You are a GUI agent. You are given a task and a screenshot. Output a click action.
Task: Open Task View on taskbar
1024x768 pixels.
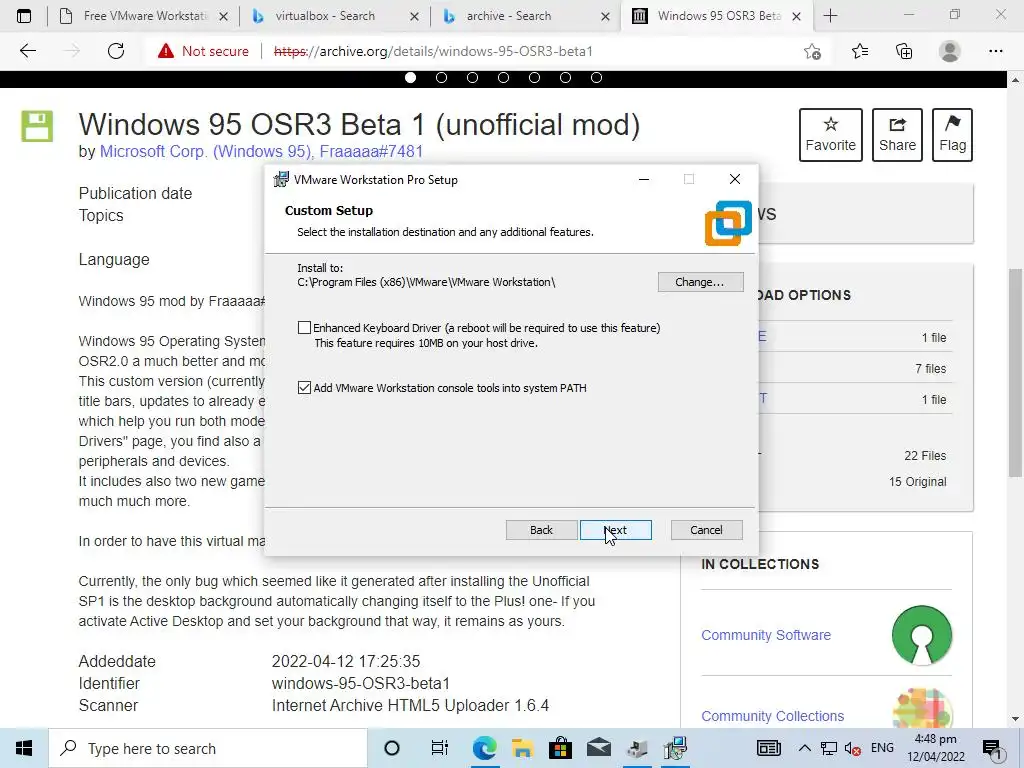click(440, 748)
